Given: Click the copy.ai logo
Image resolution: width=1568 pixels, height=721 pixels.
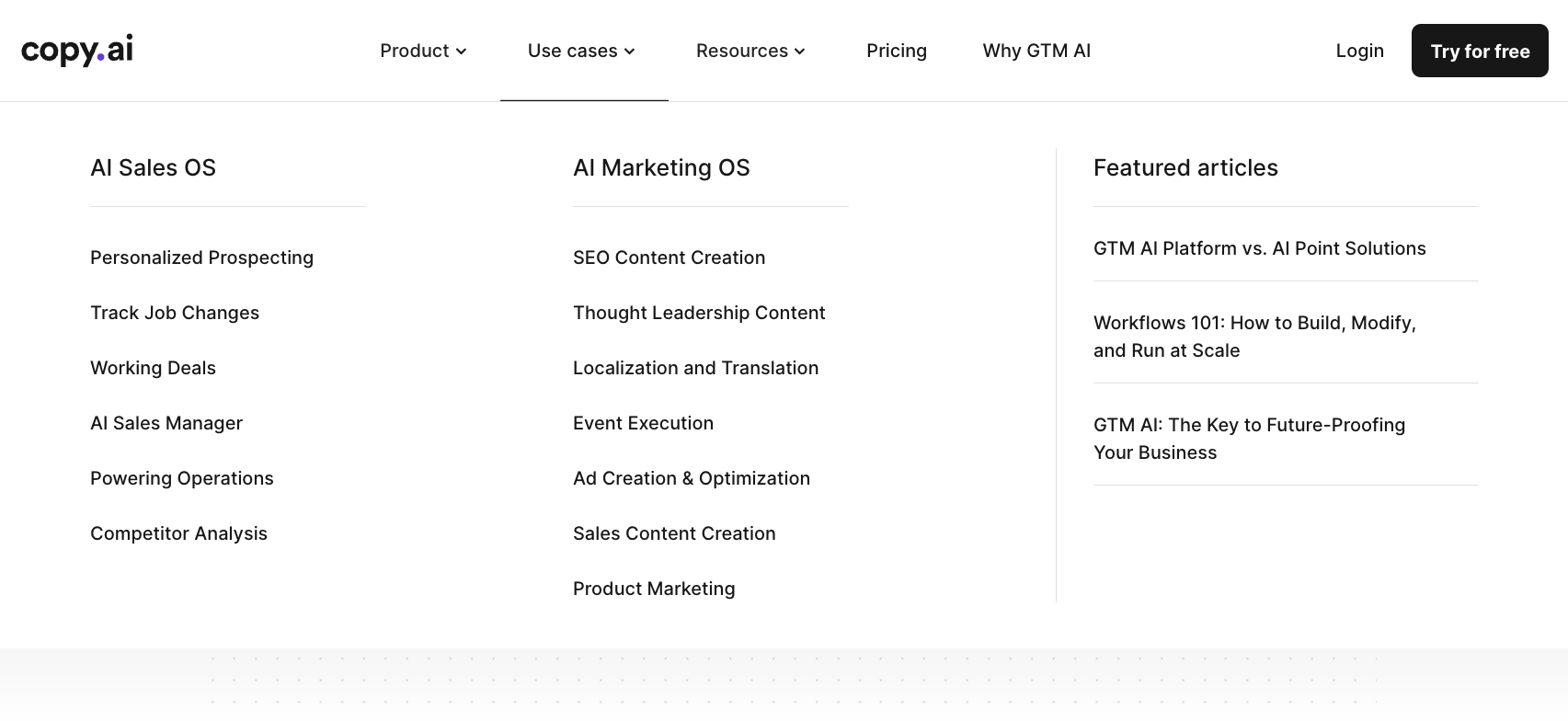Looking at the screenshot, I should pos(77,50).
